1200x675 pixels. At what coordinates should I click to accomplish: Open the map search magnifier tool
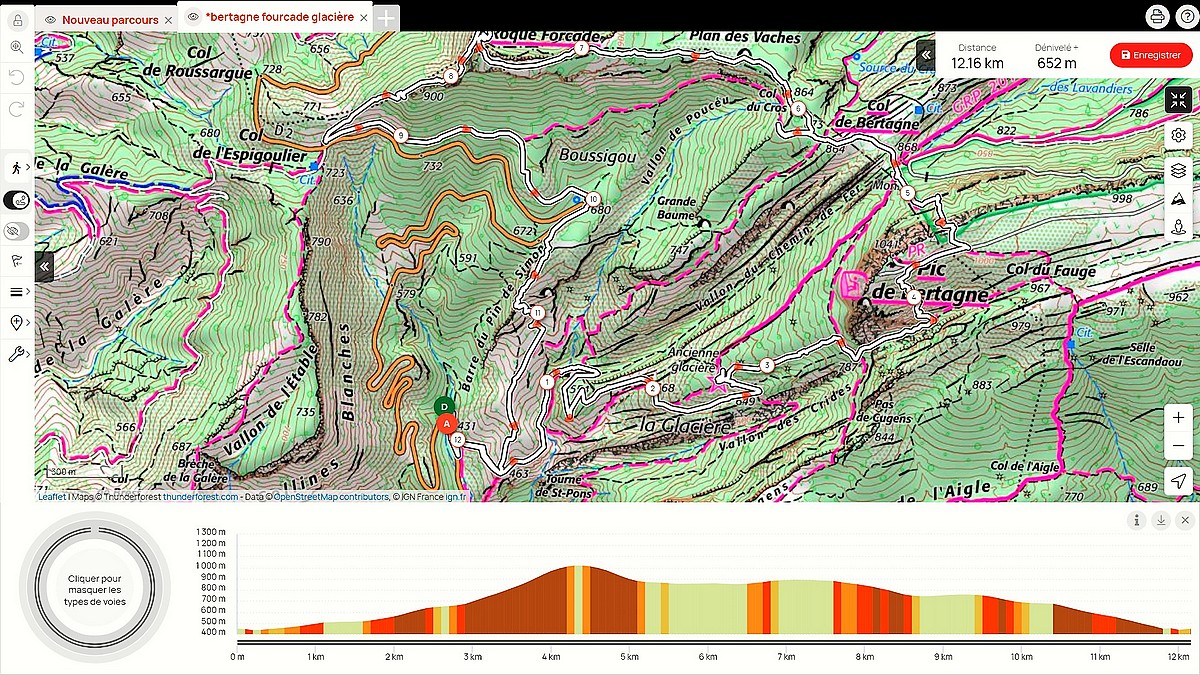pyautogui.click(x=17, y=46)
